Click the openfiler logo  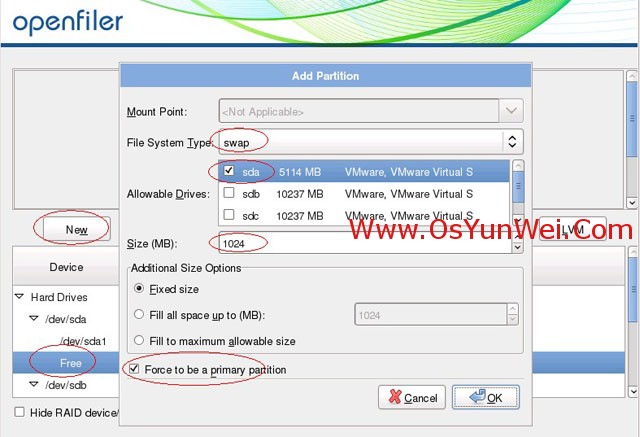(68, 22)
